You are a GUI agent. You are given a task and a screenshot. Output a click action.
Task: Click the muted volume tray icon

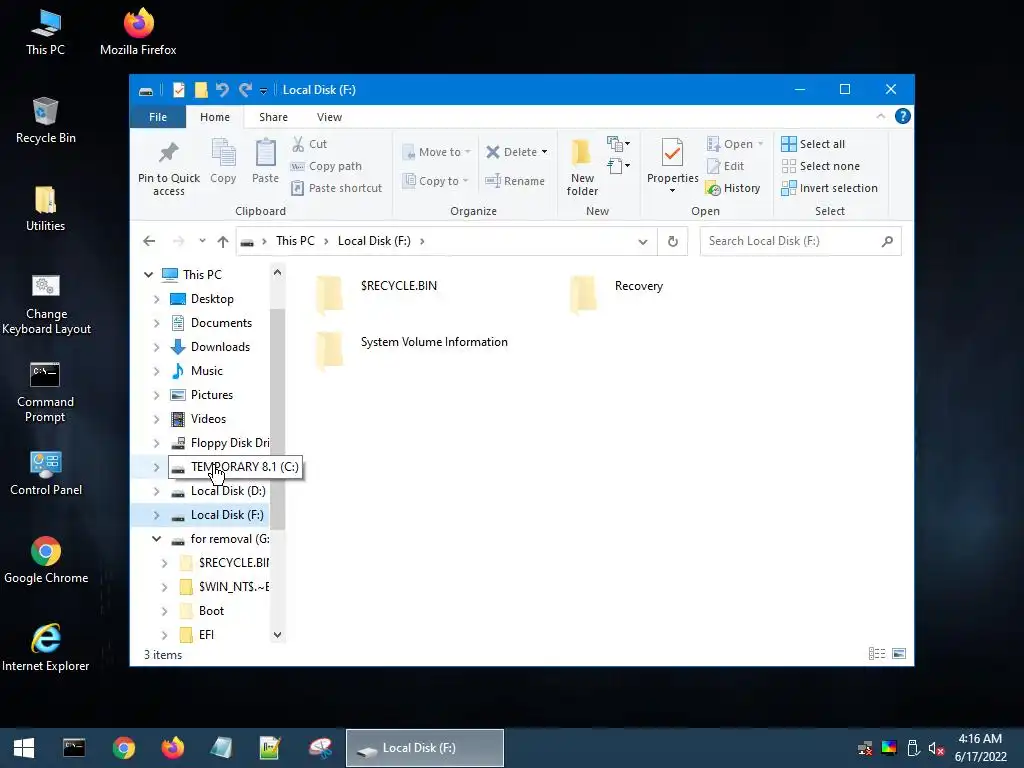coord(936,748)
